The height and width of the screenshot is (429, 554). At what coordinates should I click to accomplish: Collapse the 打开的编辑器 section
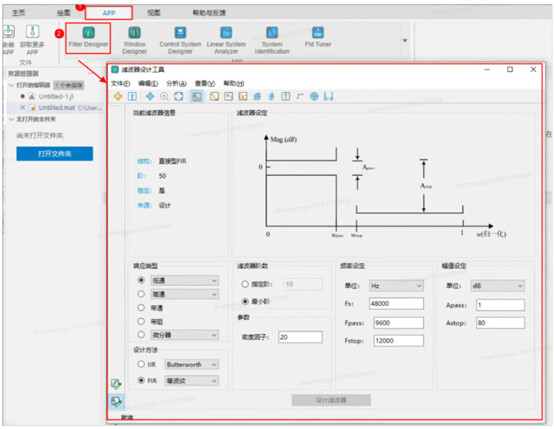coord(11,85)
